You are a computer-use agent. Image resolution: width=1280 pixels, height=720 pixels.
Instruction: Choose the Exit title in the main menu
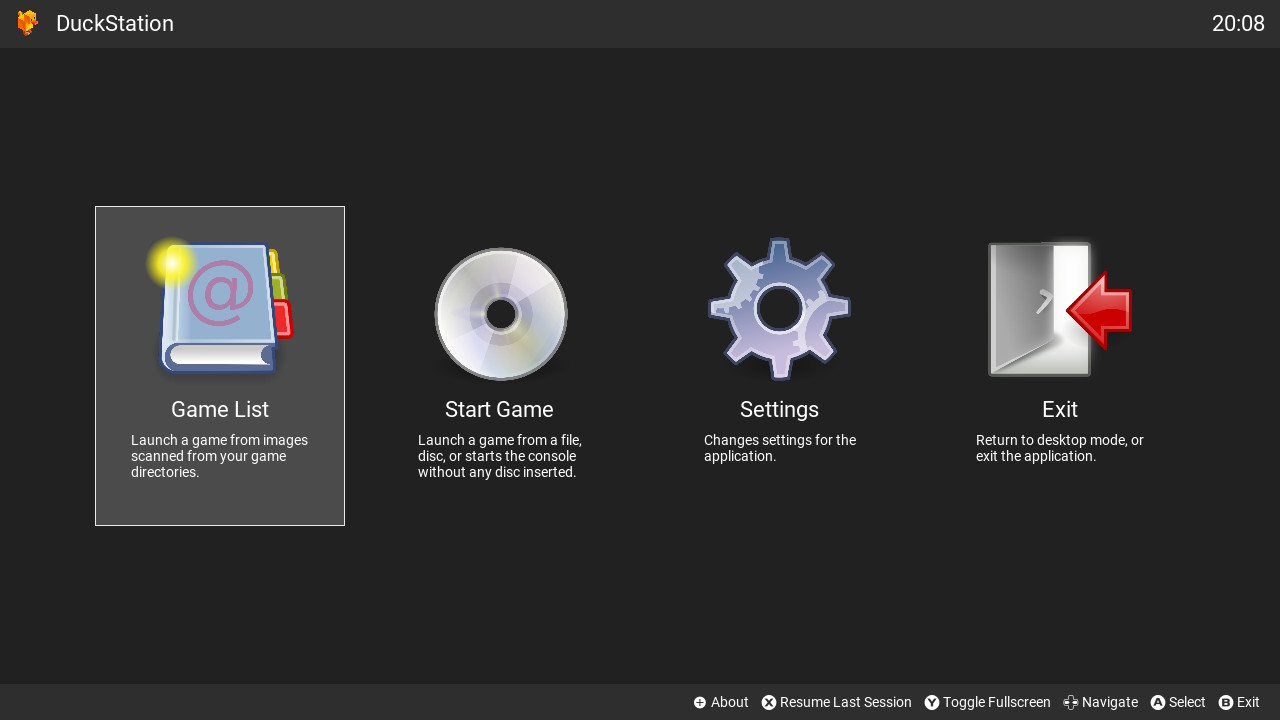(x=1060, y=409)
